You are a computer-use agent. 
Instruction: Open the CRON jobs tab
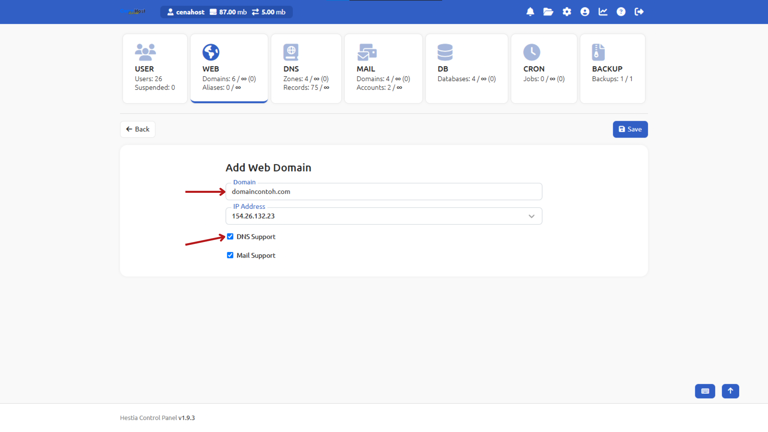click(x=544, y=69)
